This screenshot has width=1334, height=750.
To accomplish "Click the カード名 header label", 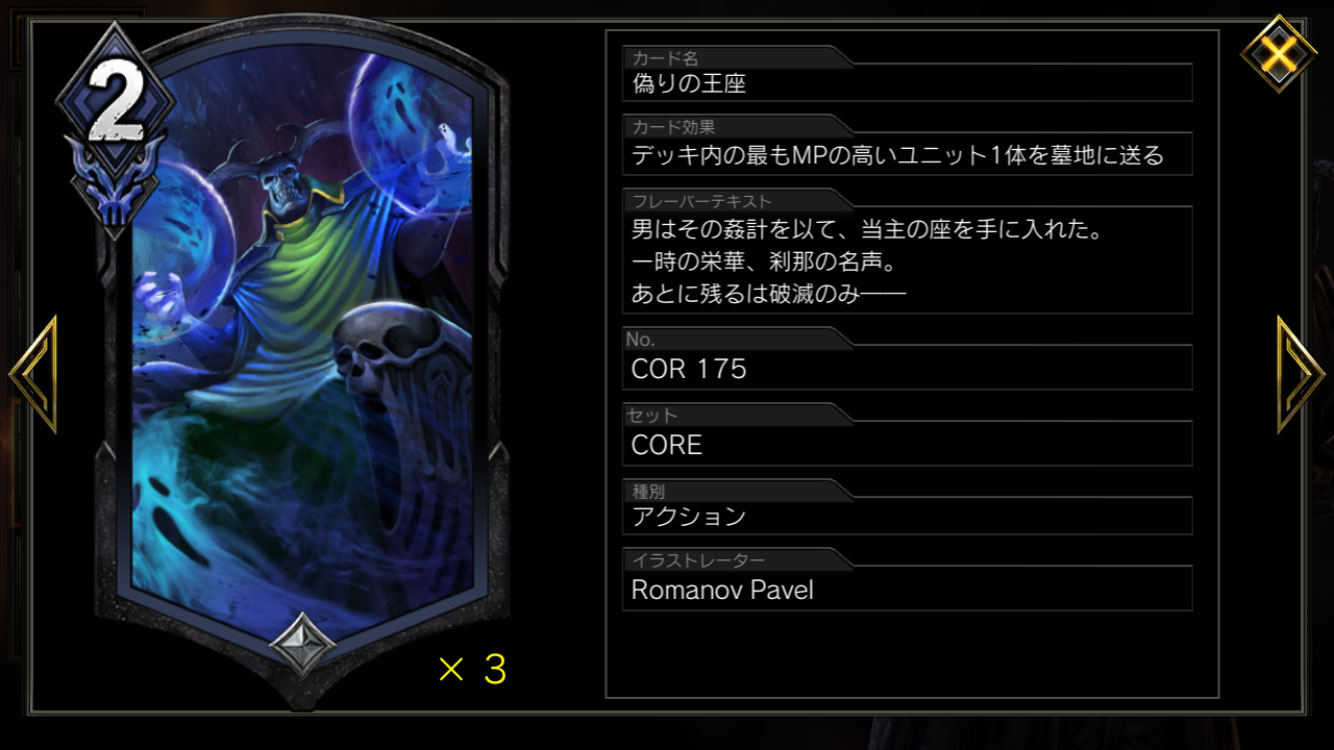I will (665, 58).
